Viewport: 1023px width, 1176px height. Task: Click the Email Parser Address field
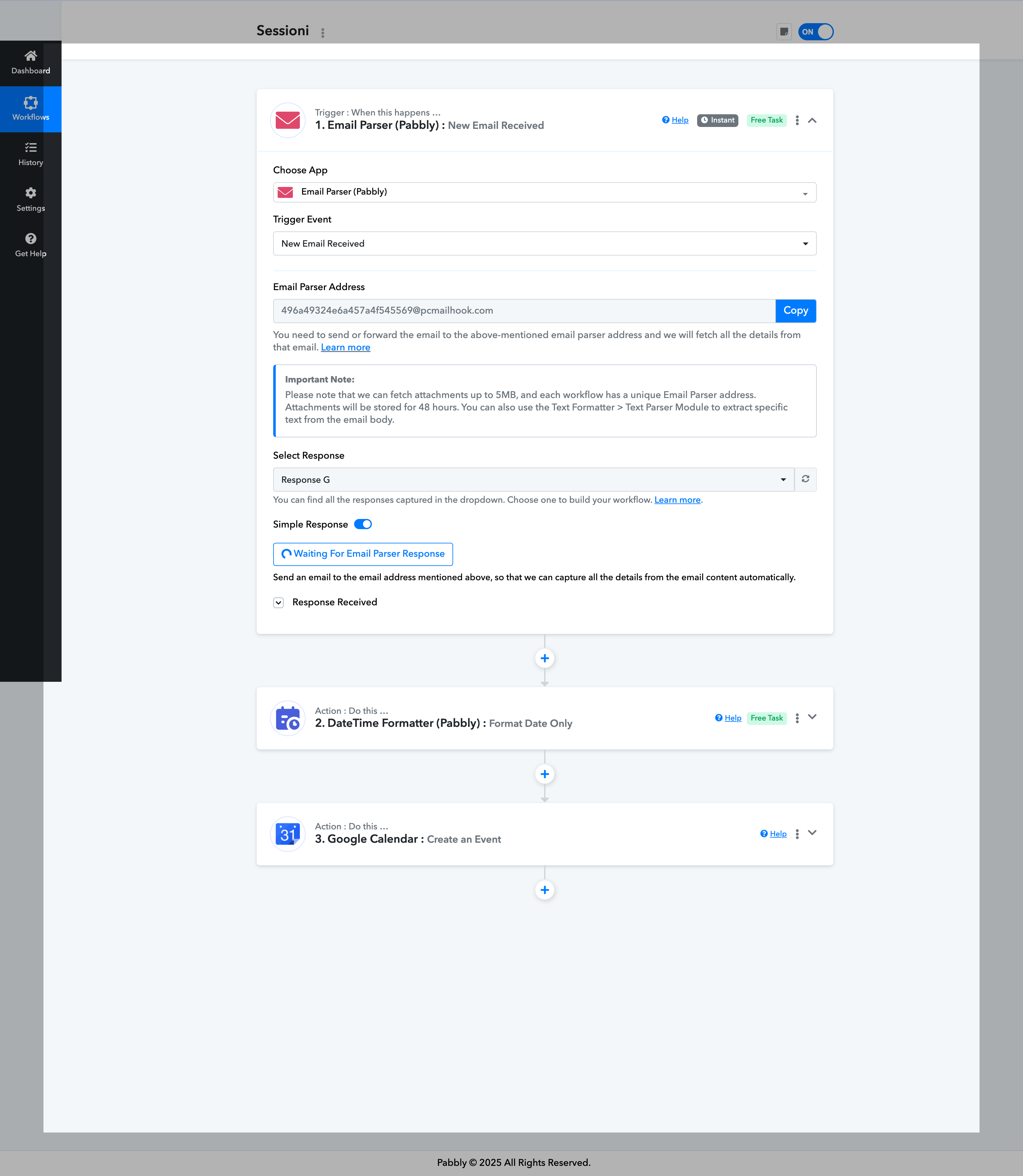(524, 311)
